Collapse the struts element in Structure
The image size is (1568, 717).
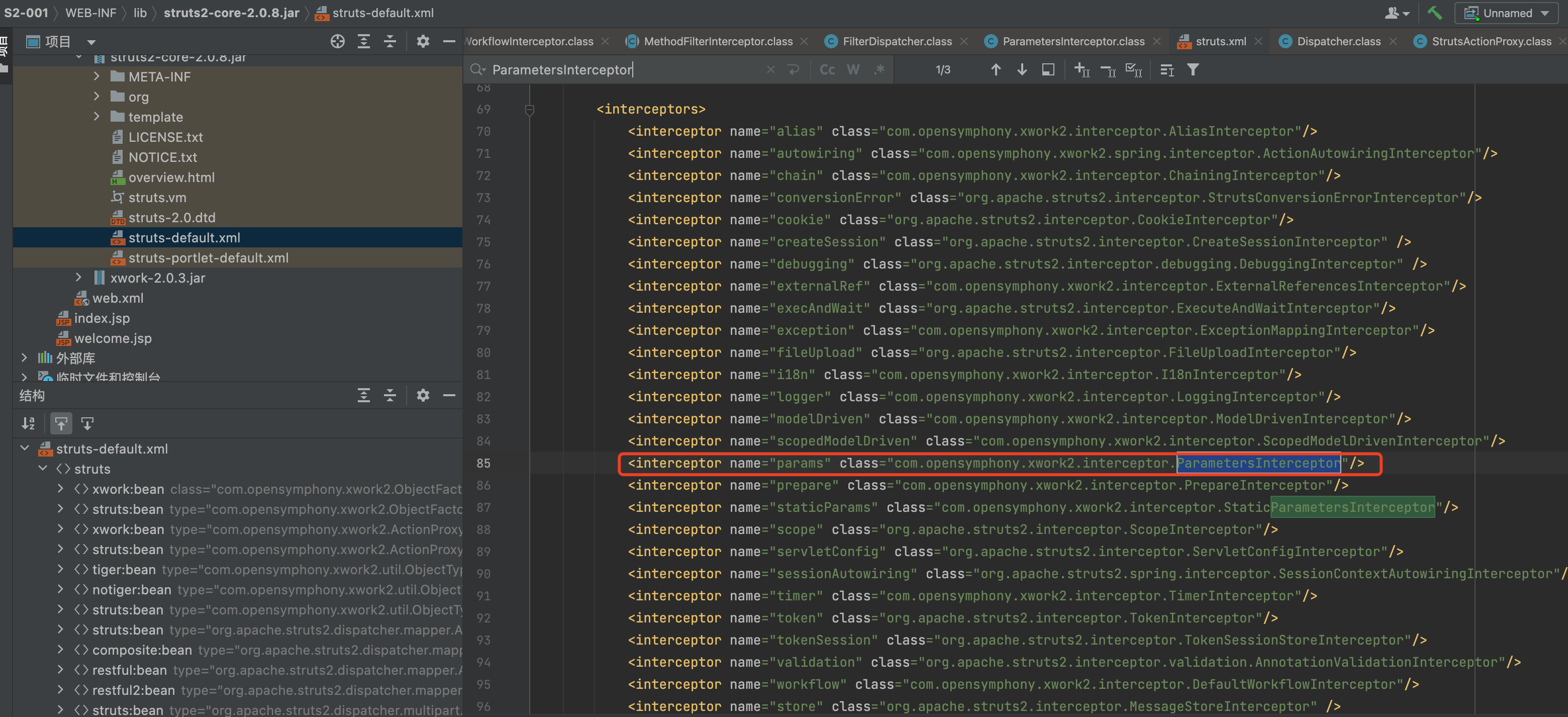43,469
